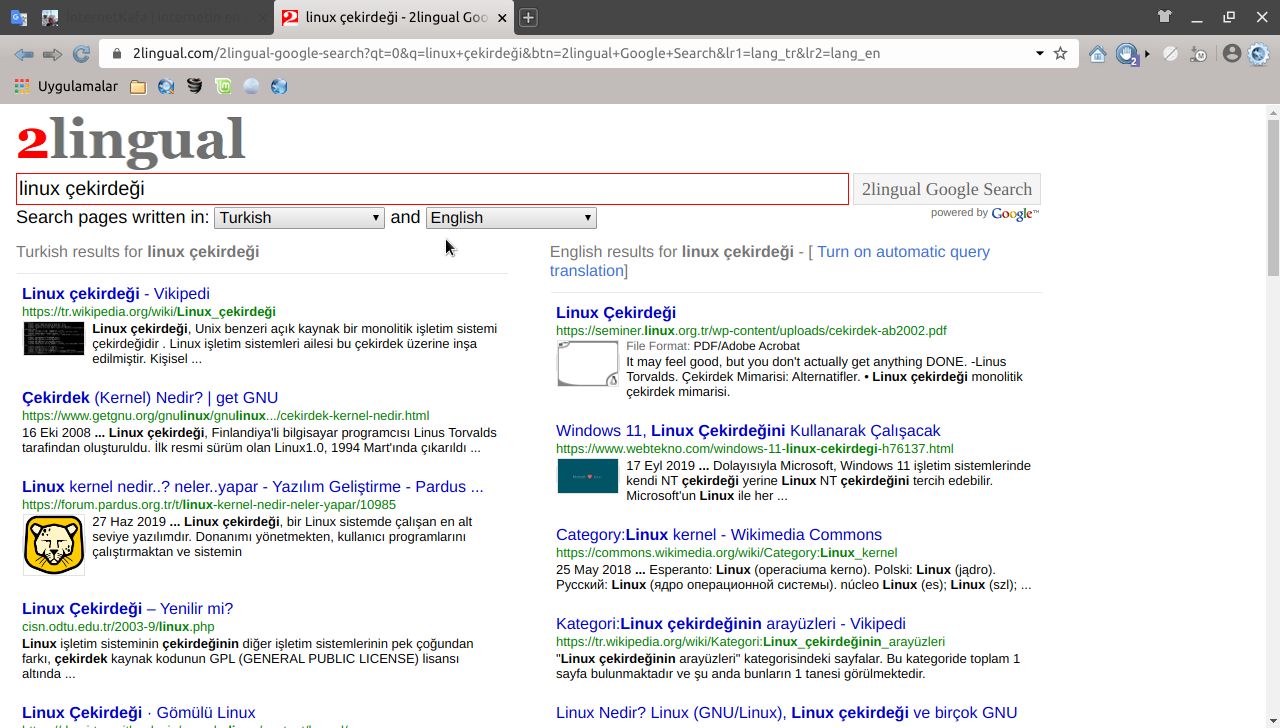The width and height of the screenshot is (1280, 728).
Task: Open the home page icon in toolbar
Action: (x=1098, y=54)
